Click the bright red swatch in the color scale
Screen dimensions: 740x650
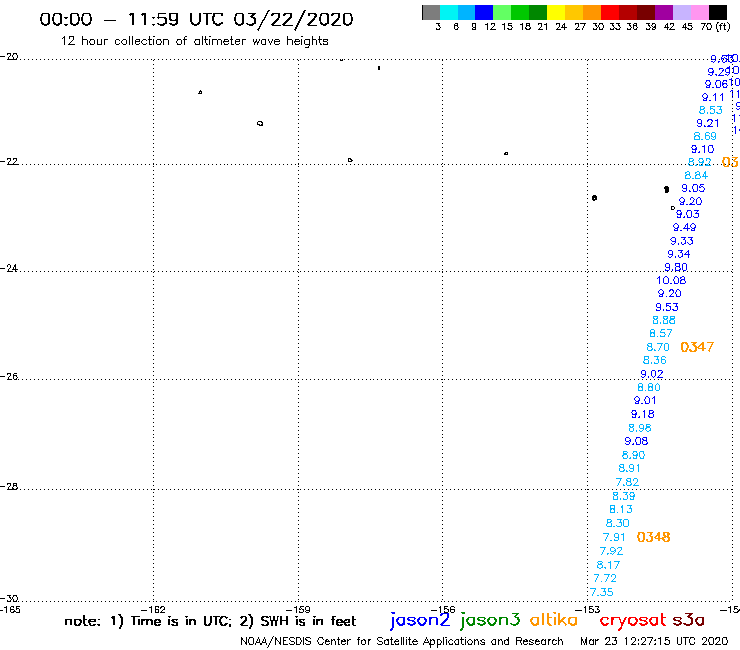[x=610, y=12]
